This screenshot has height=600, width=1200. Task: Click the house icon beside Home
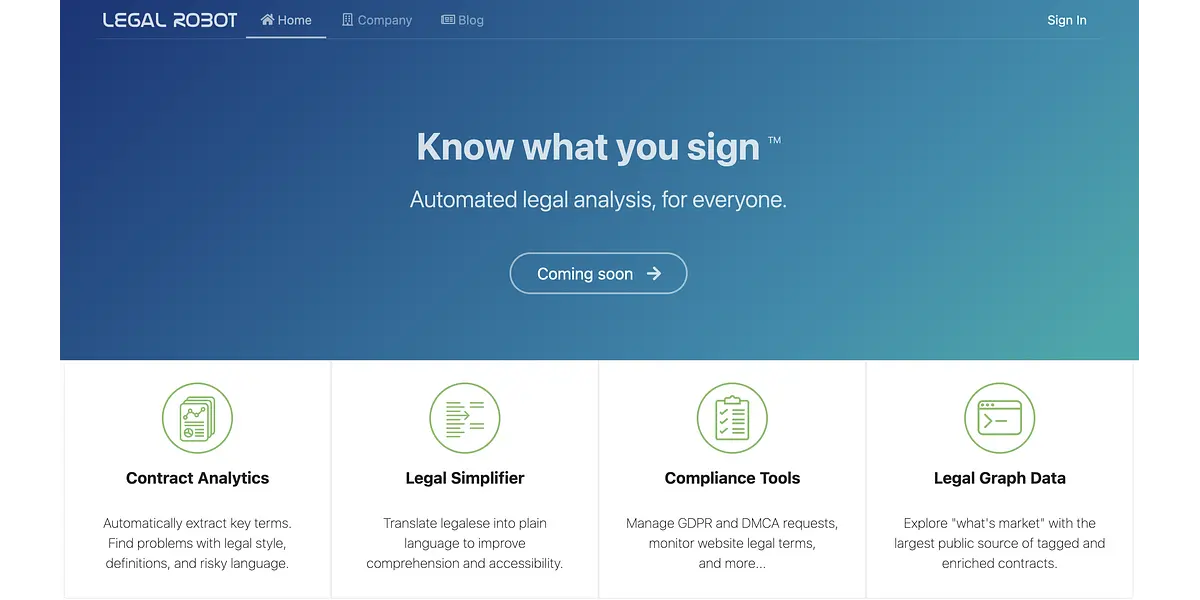pos(267,20)
